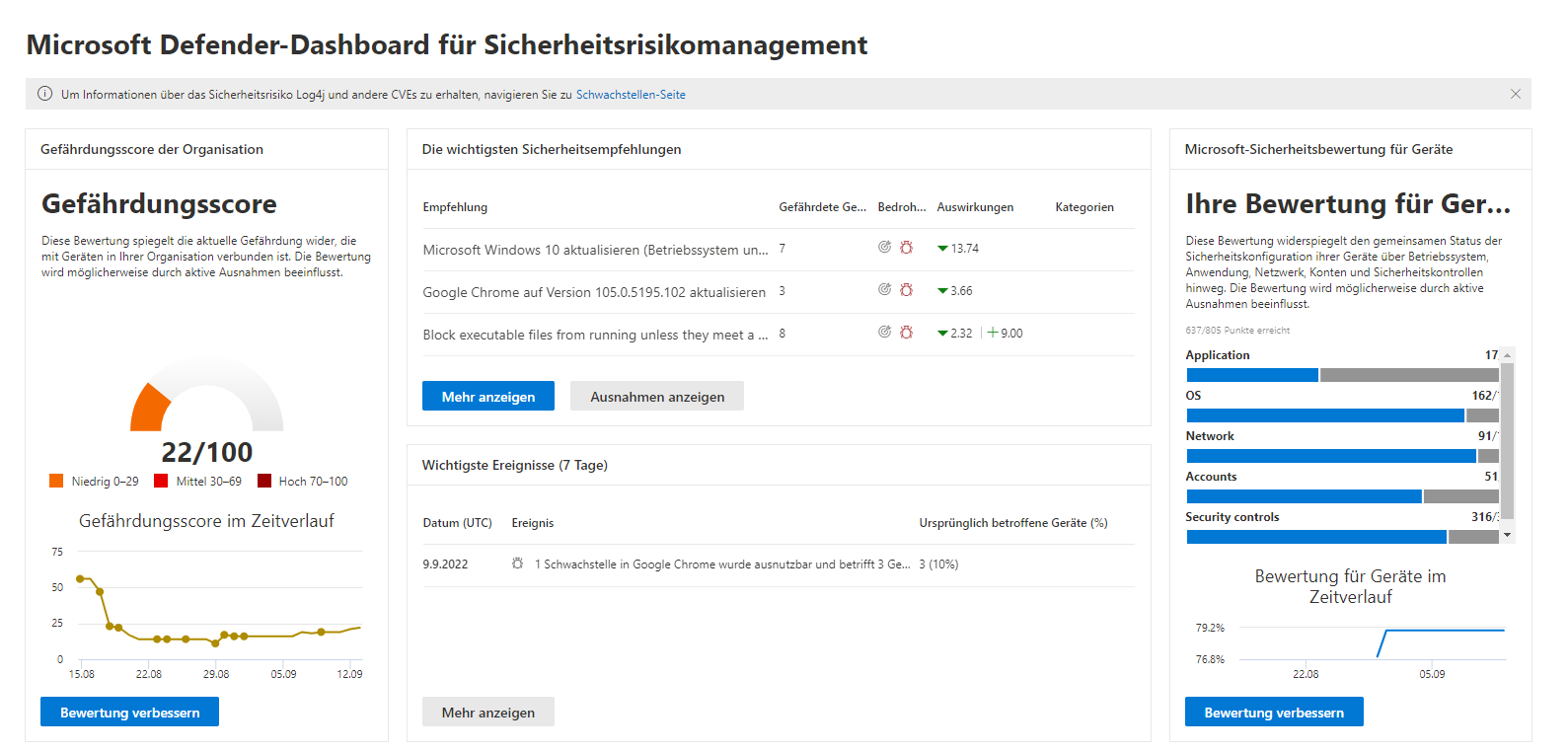
Task: Open Microsoft Windows 10 aktualisieren recommendation
Action: pyautogui.click(x=595, y=250)
